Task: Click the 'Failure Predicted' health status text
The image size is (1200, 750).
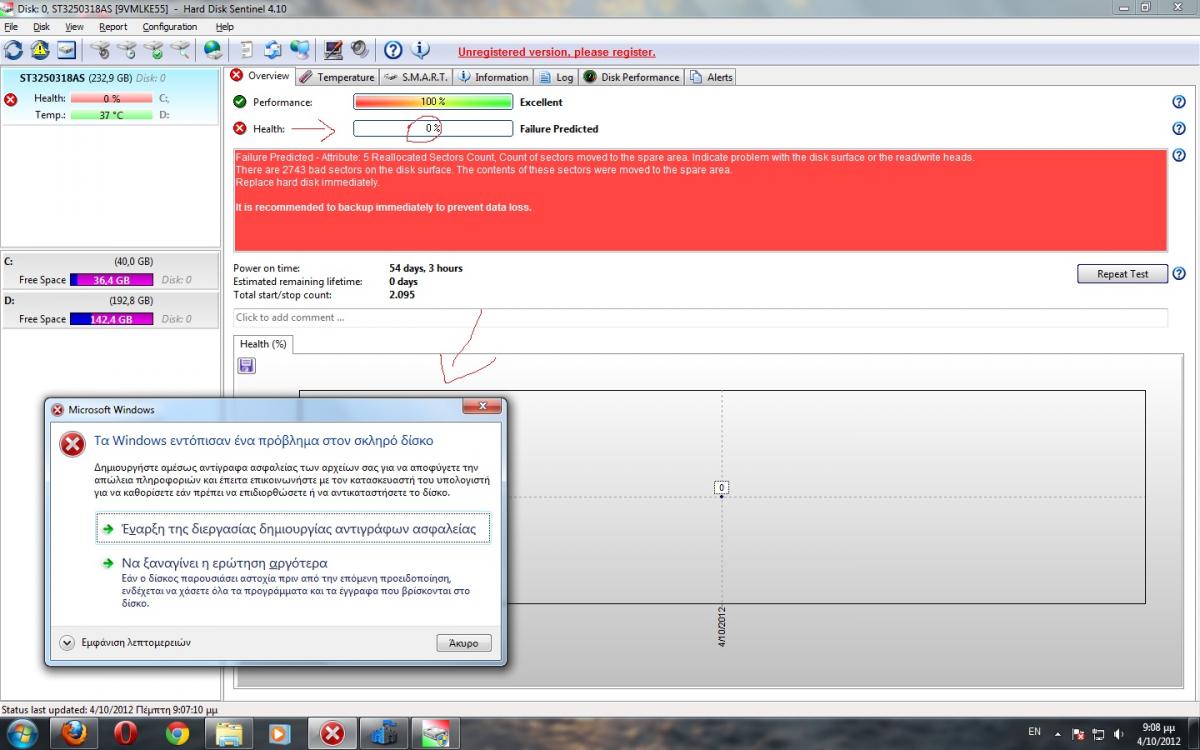Action: 559,129
